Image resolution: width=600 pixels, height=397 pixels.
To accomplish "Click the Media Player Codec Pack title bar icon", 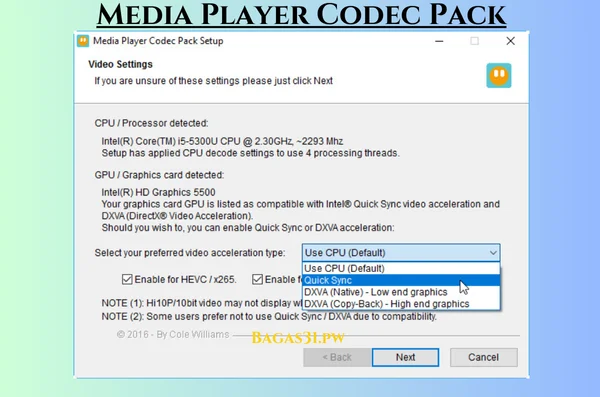I will tap(83, 41).
